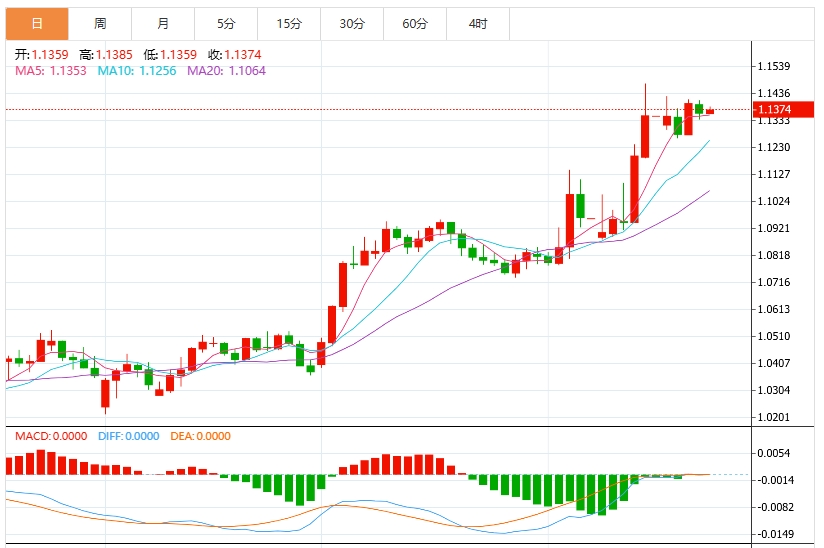Open the 15分 timeframe tab
The height and width of the screenshot is (548, 824).
coord(289,24)
